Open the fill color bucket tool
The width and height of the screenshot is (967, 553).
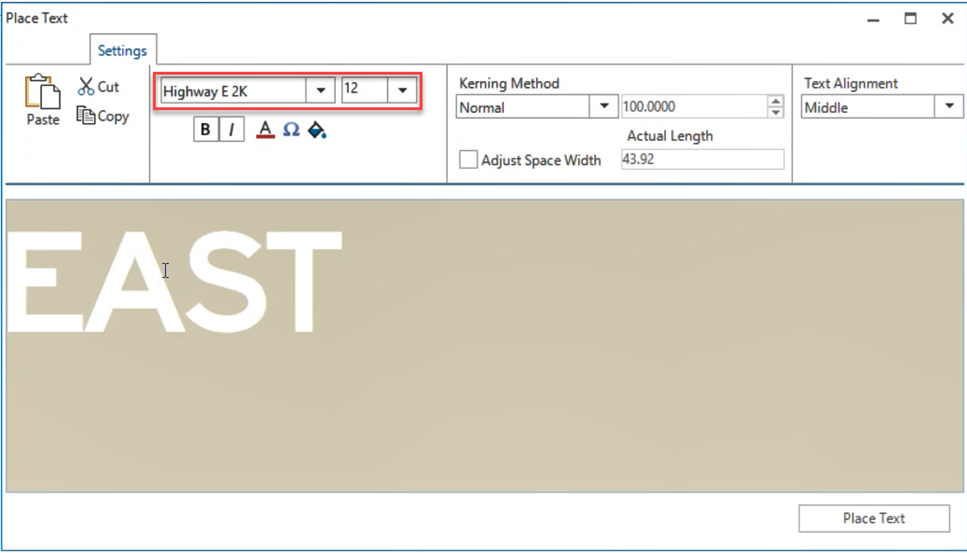(317, 129)
